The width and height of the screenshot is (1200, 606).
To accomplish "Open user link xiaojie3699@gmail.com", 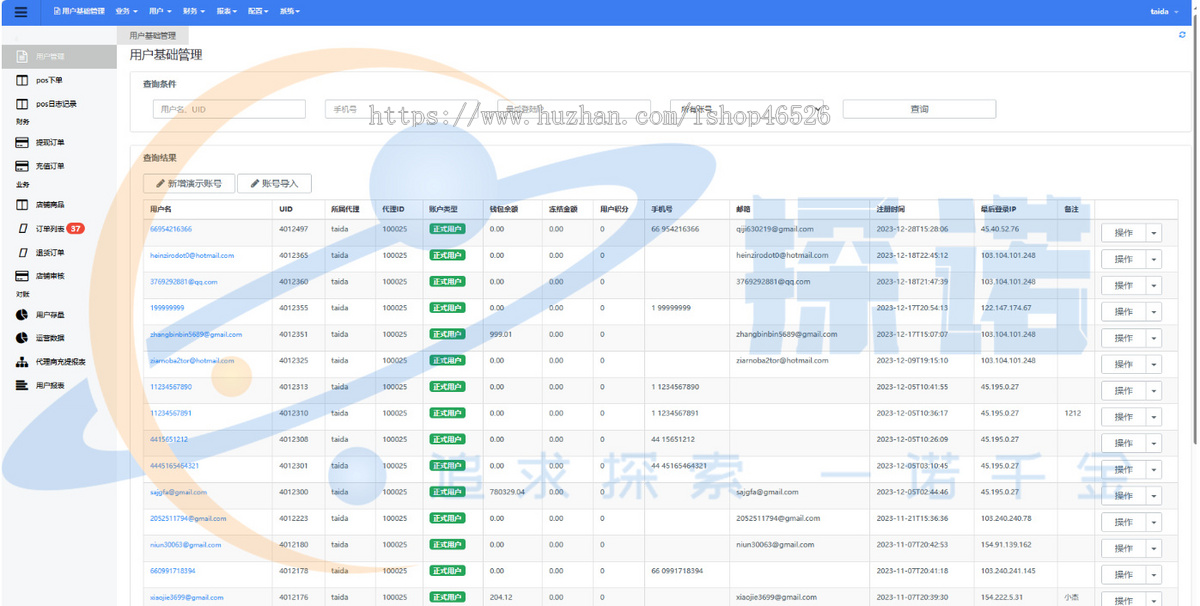I will coord(187,597).
